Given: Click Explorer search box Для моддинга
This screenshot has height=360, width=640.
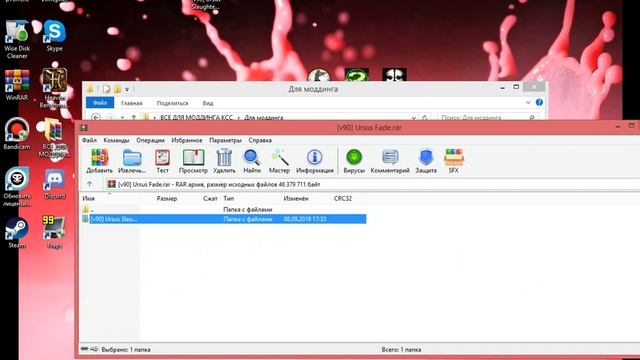Looking at the screenshot, I should (x=488, y=117).
